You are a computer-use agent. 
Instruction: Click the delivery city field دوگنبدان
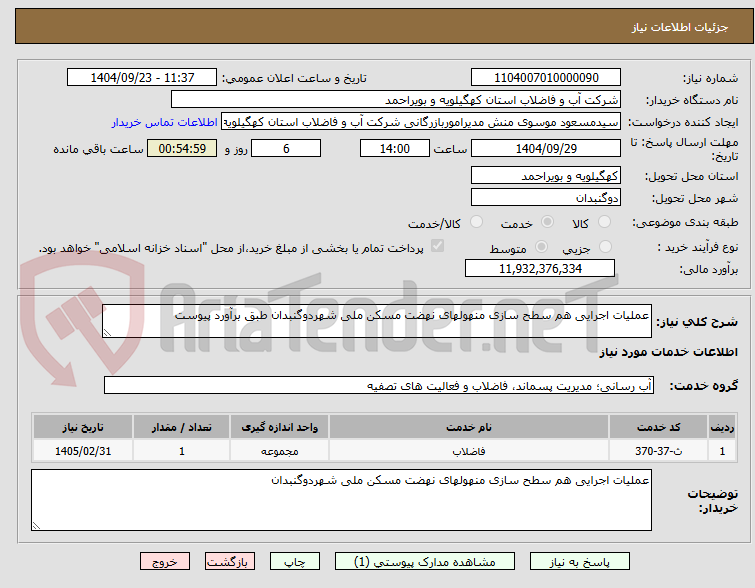click(x=546, y=197)
